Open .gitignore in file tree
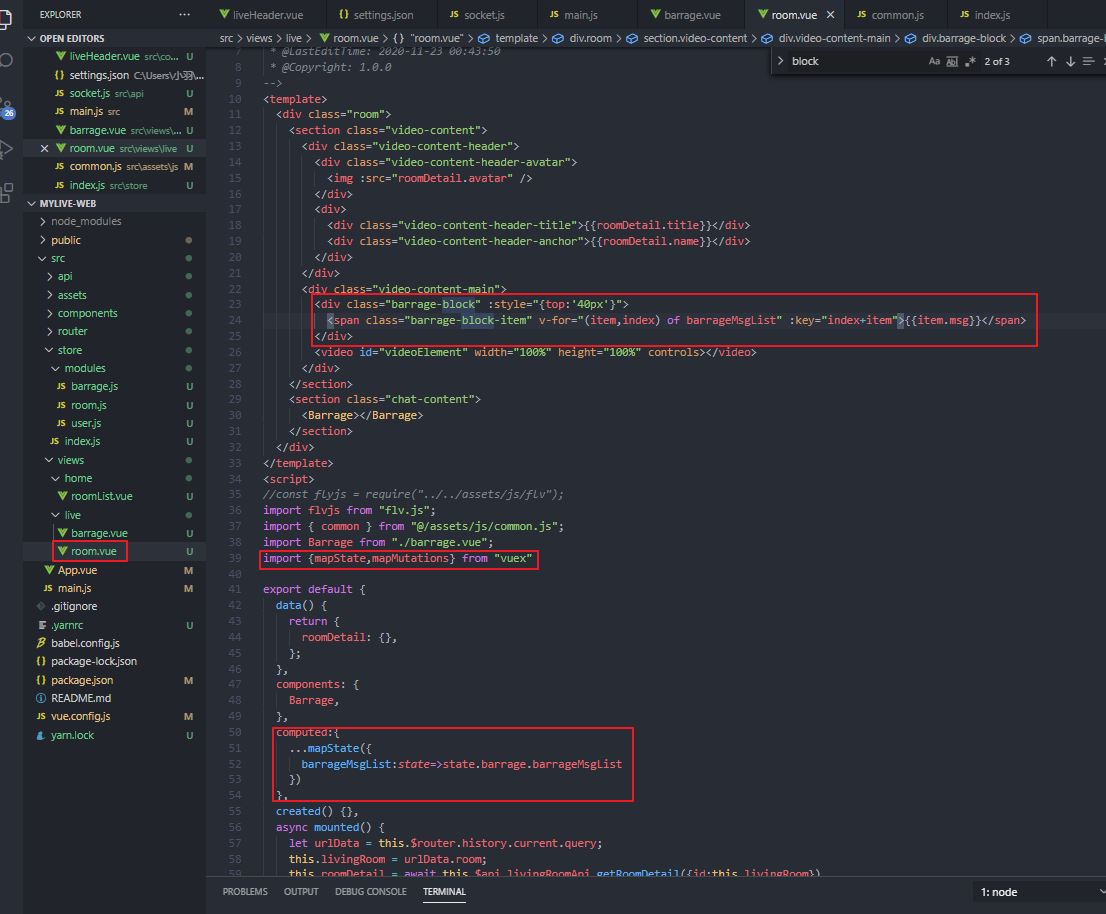 click(x=74, y=607)
